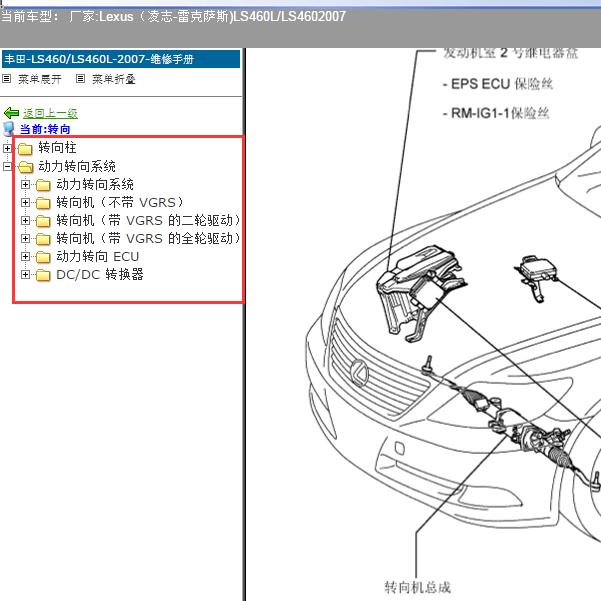Viewport: 601px width, 601px height.
Task: Open the 转向柱 tree label
Action: [57, 148]
